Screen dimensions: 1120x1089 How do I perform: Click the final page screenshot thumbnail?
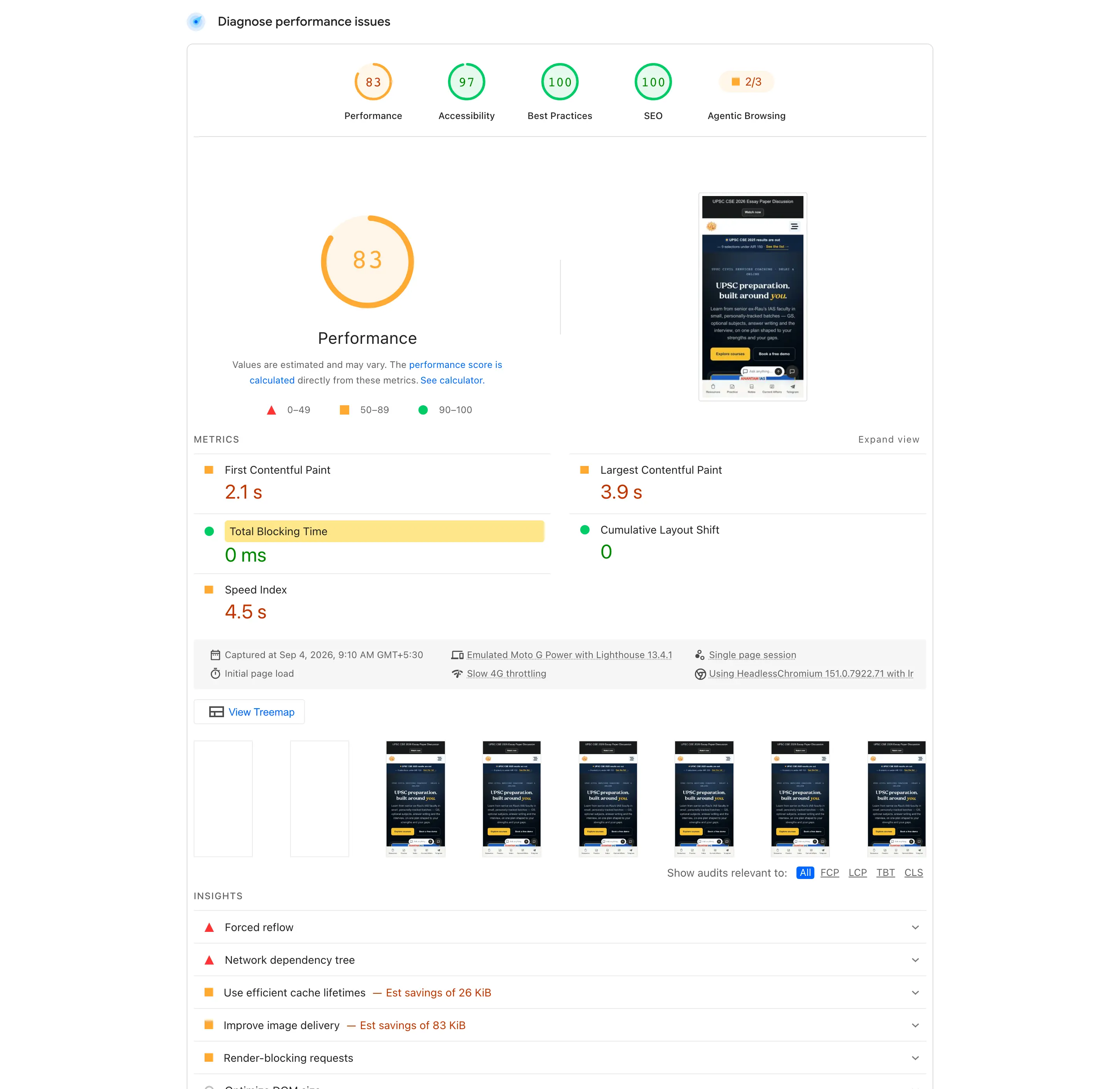point(753,297)
